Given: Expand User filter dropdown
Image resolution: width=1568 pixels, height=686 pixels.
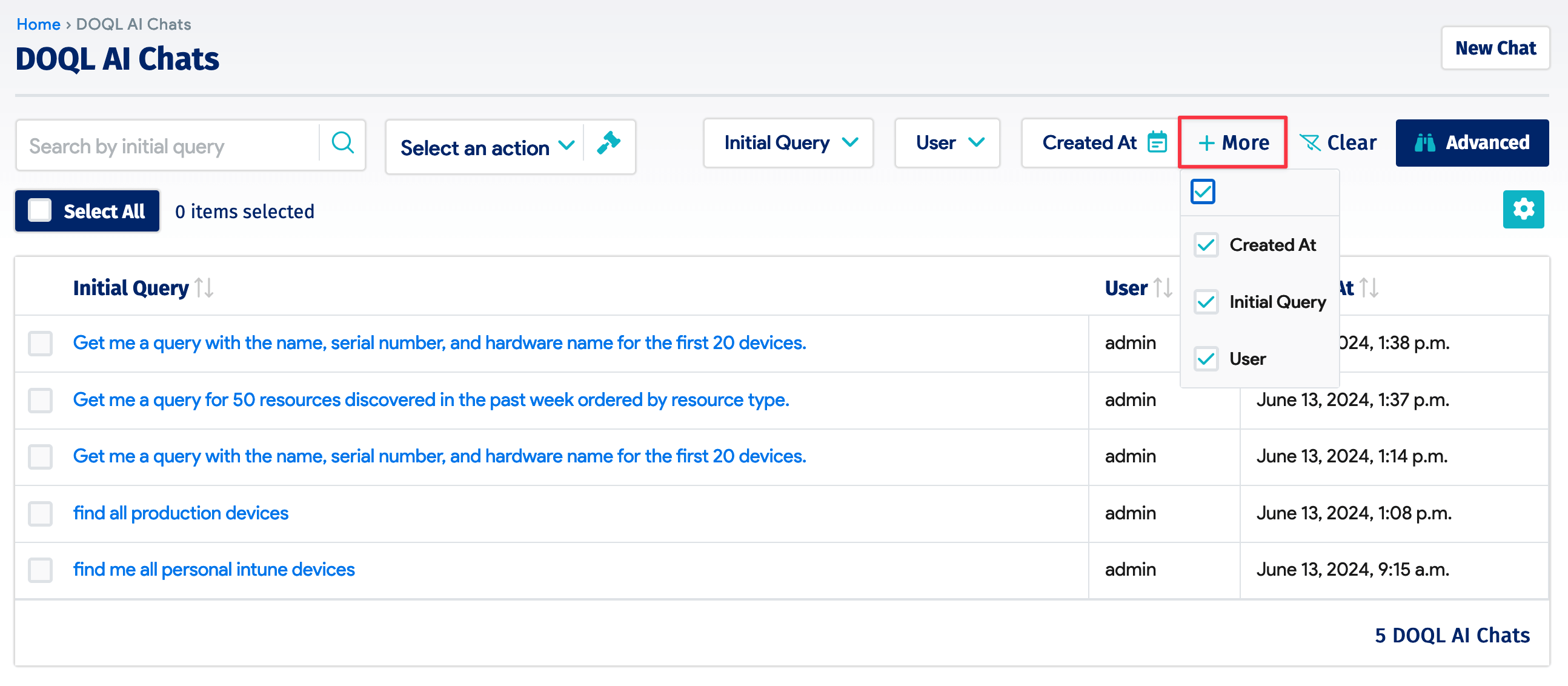Looking at the screenshot, I should click(947, 143).
